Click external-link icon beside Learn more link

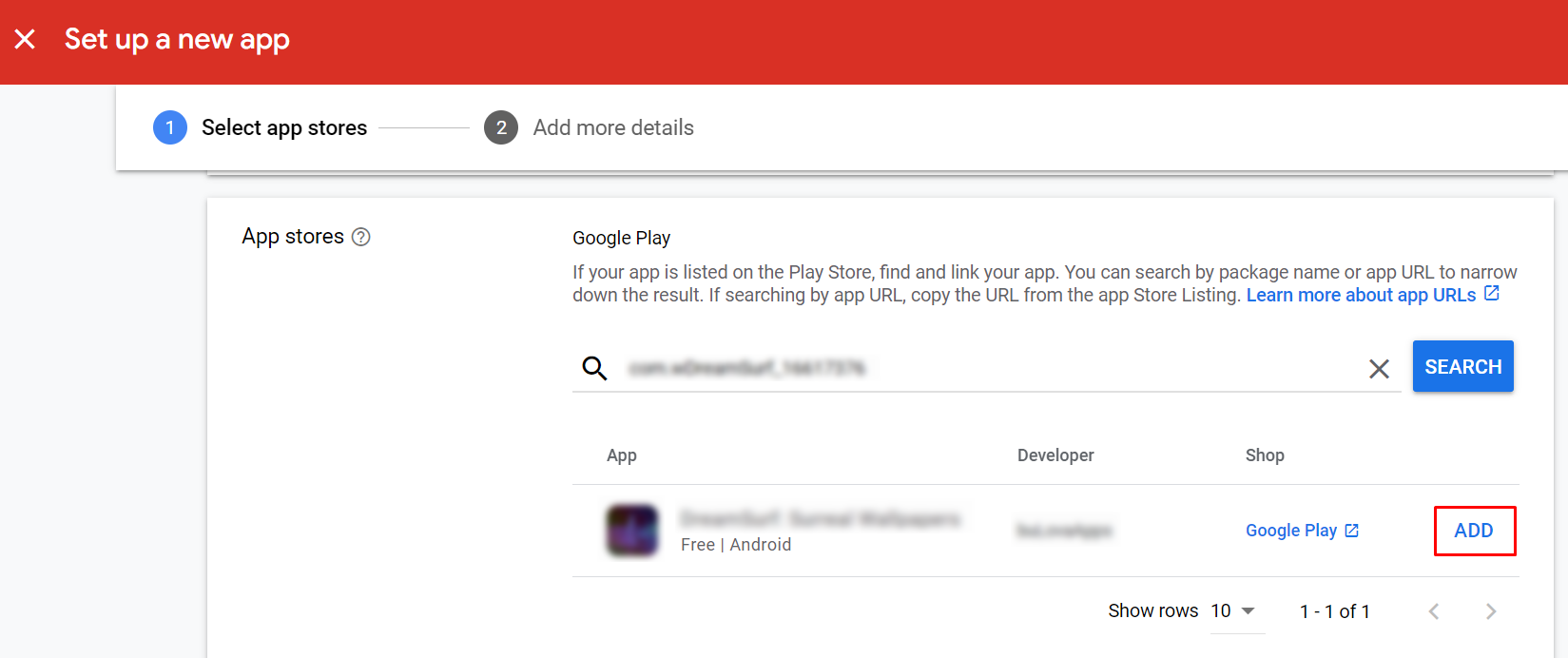tap(1492, 294)
